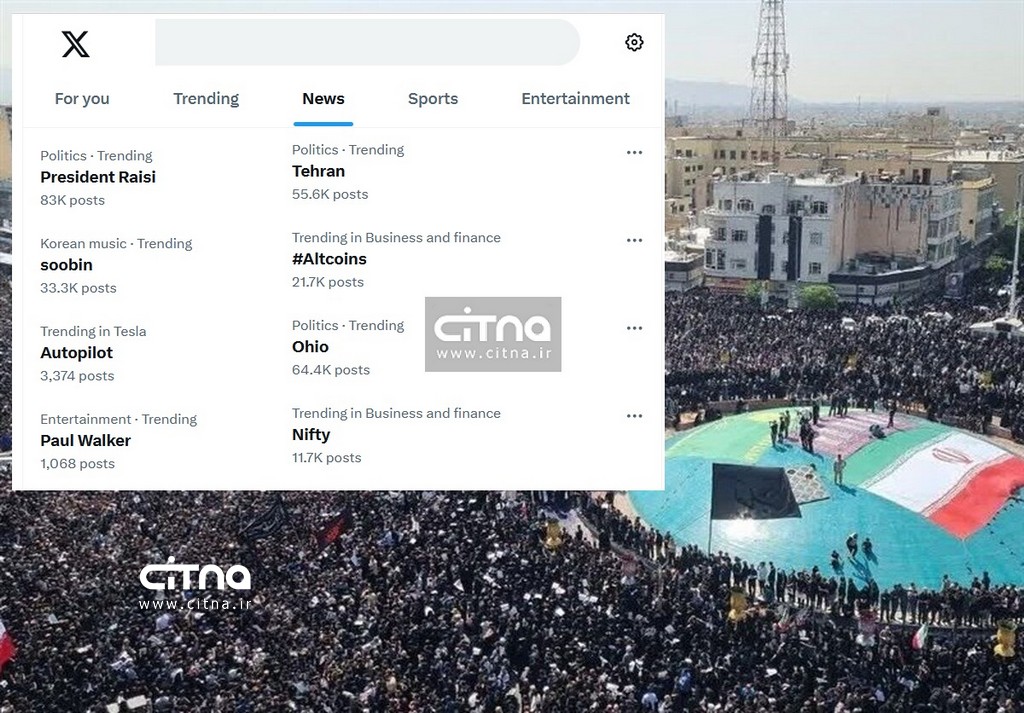The image size is (1024, 713).
Task: Open more options for Nifty trend
Action: [x=634, y=416]
